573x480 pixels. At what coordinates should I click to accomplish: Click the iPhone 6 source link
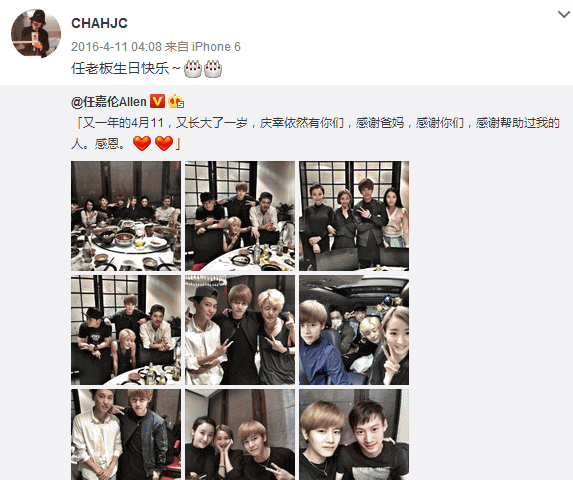pos(216,47)
